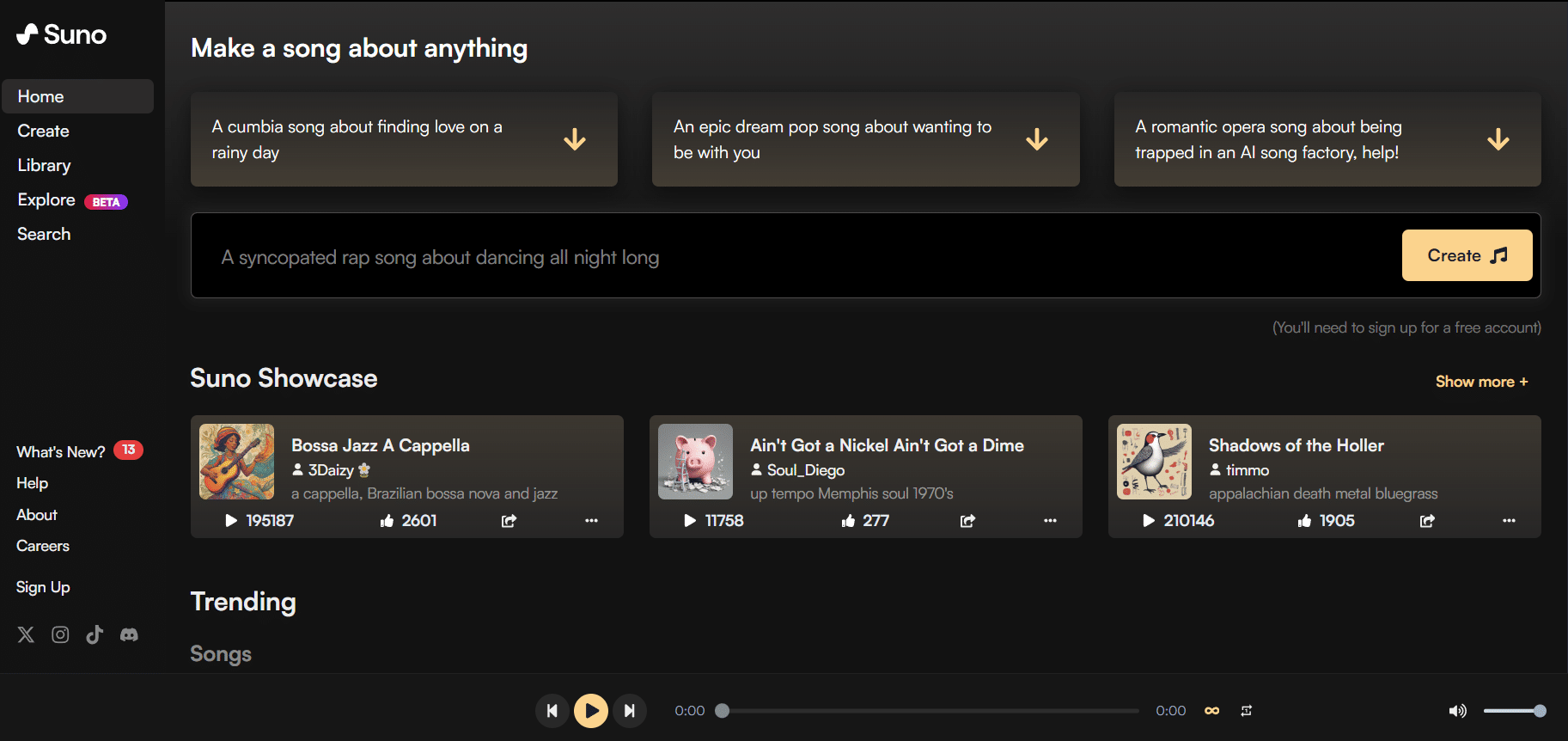Open Ain't Got a Nickel Ain't Got a Dime title

[887, 445]
